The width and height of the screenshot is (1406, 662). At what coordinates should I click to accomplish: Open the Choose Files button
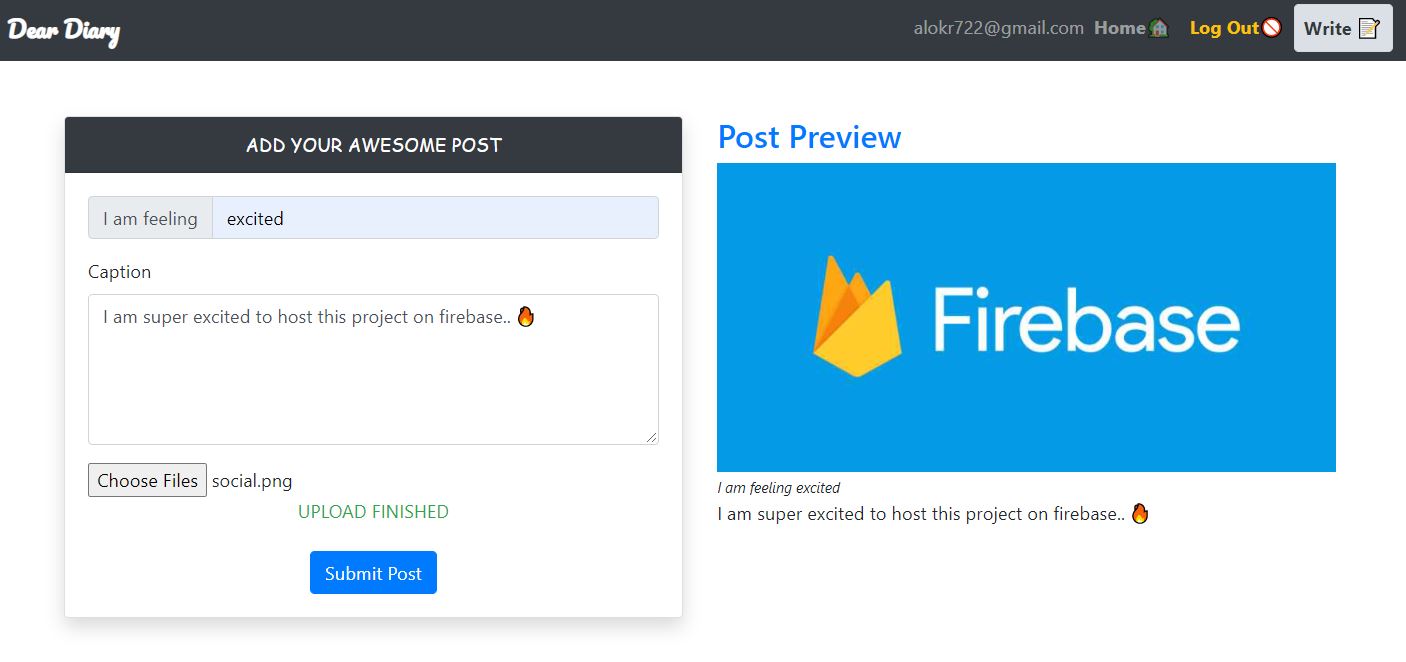(x=147, y=480)
